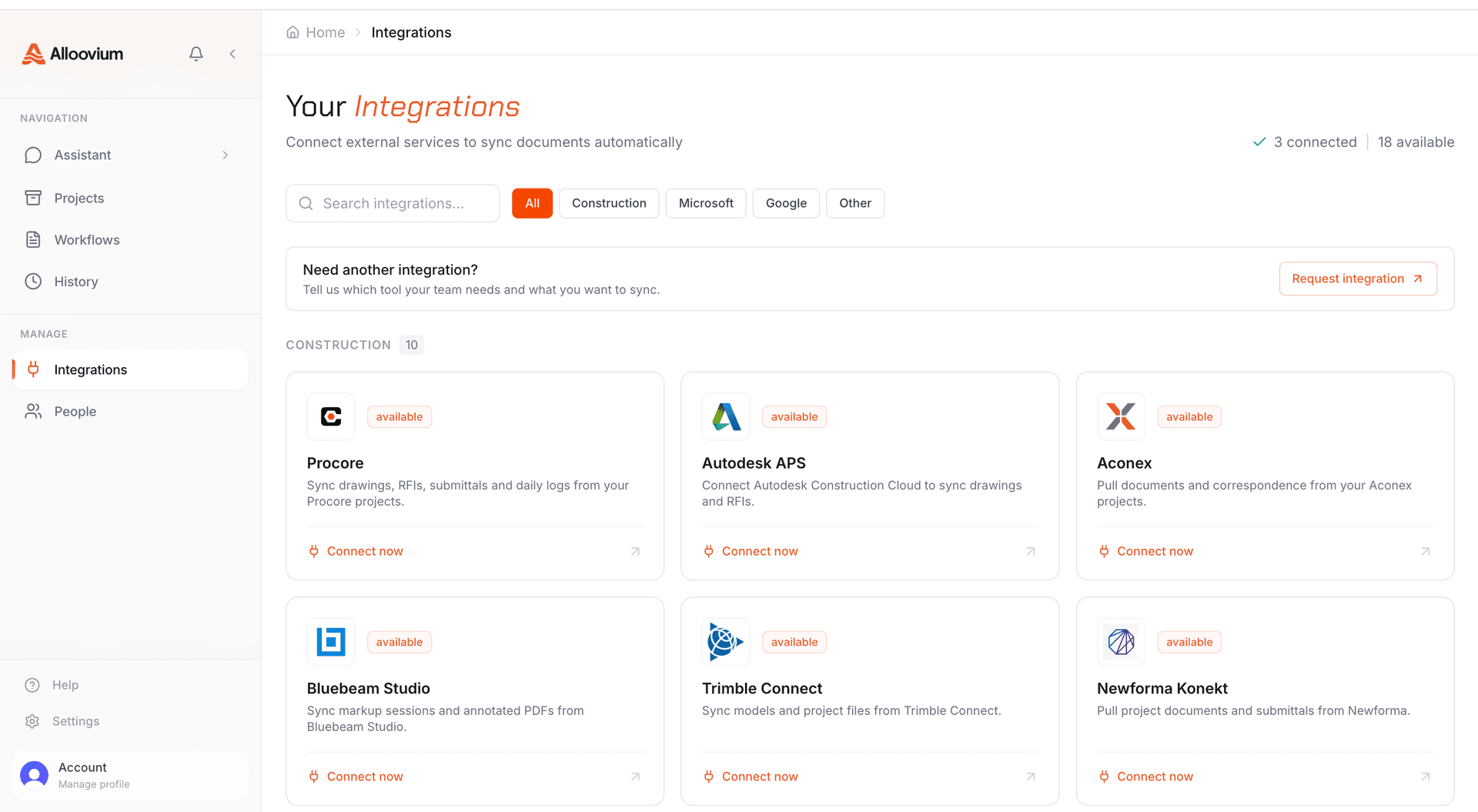This screenshot has height=812, width=1478.
Task: Click the Aconex logo
Action: pyautogui.click(x=1121, y=416)
